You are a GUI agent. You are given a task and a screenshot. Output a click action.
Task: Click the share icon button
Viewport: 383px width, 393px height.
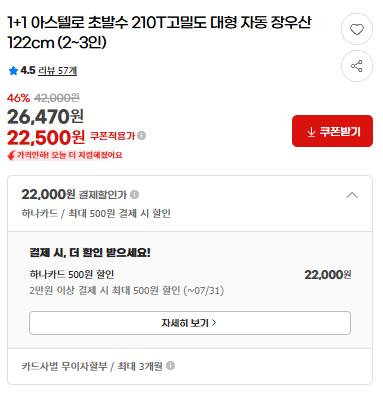tap(357, 66)
